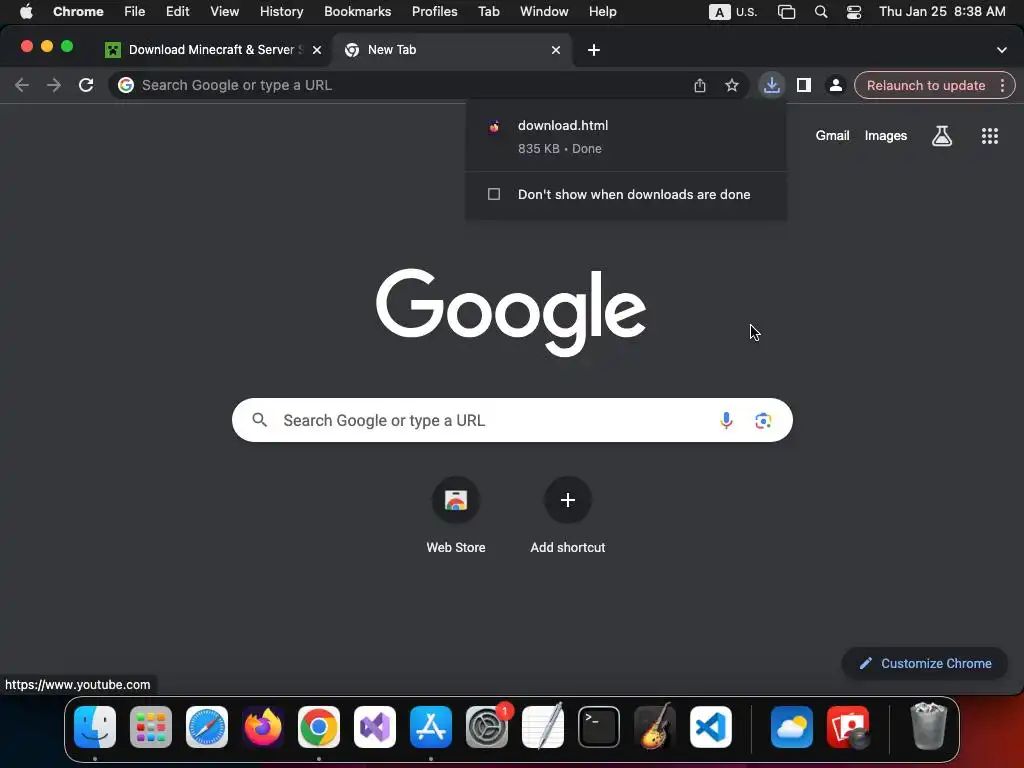1024x768 pixels.
Task: Open Finder in the Dock
Action: (x=95, y=727)
